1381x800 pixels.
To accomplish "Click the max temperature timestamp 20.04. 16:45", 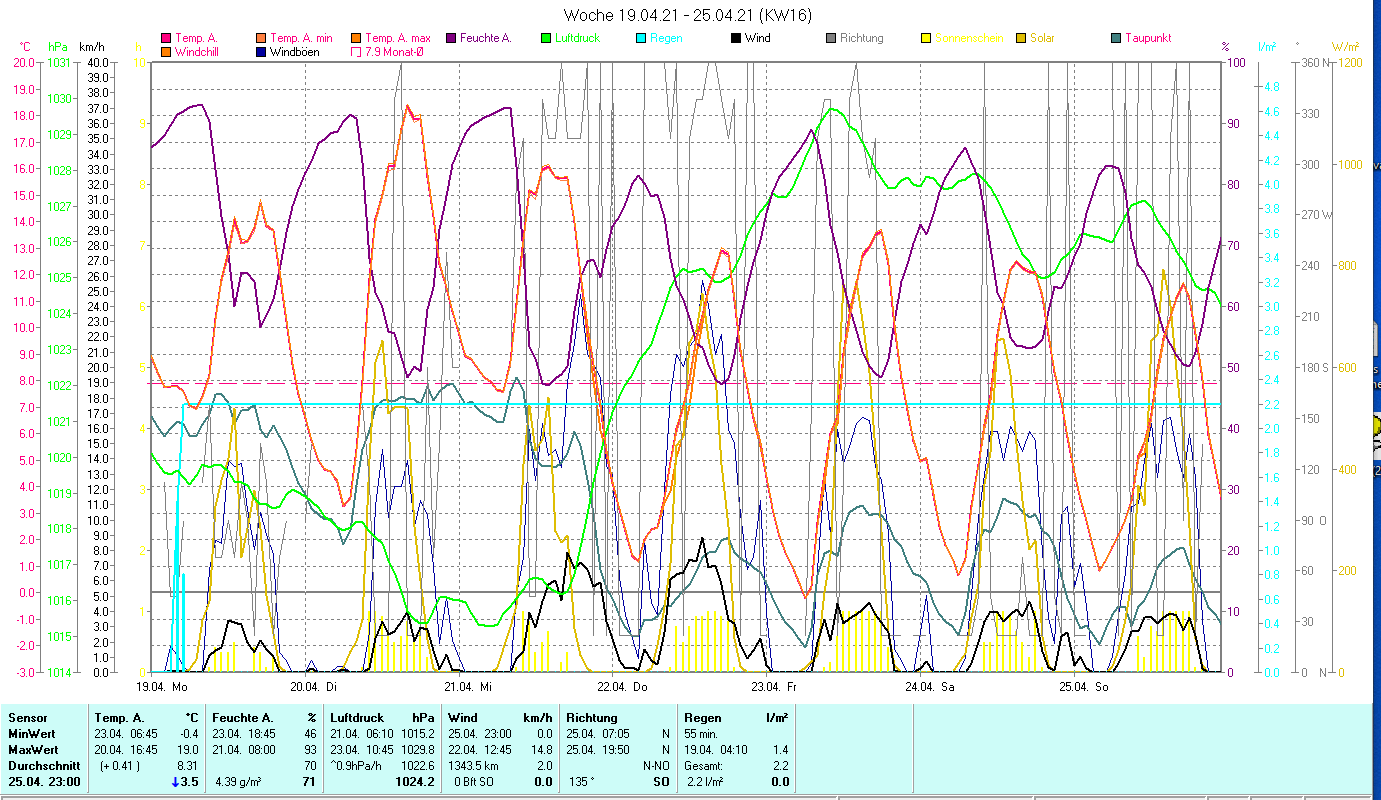I will (126, 750).
